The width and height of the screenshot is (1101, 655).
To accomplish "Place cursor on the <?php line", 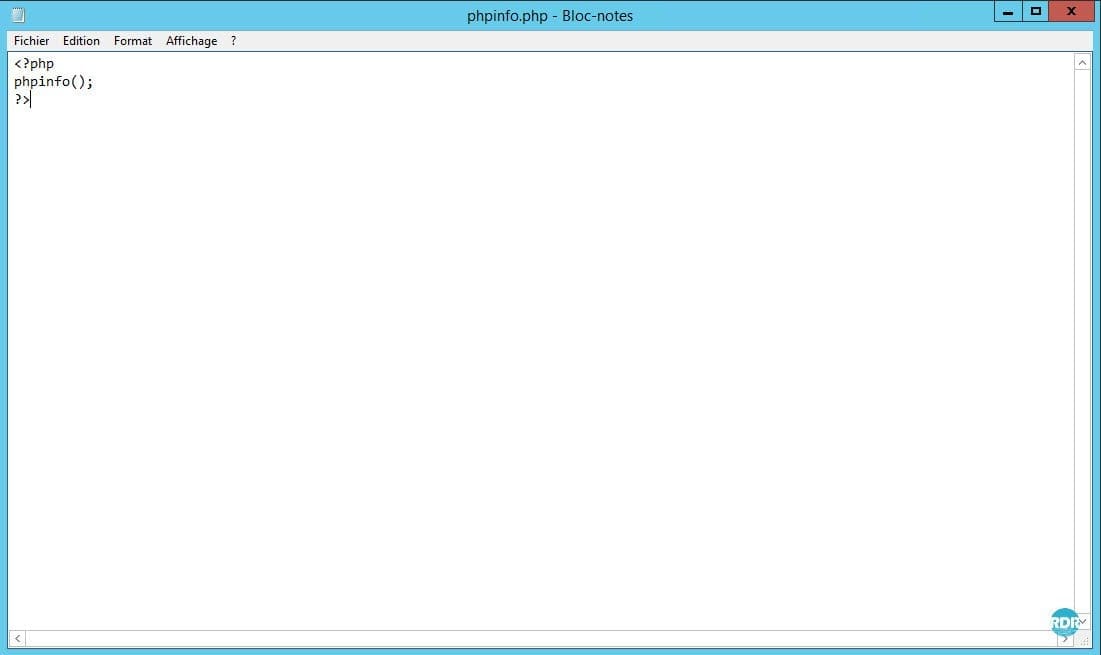I will pyautogui.click(x=34, y=63).
